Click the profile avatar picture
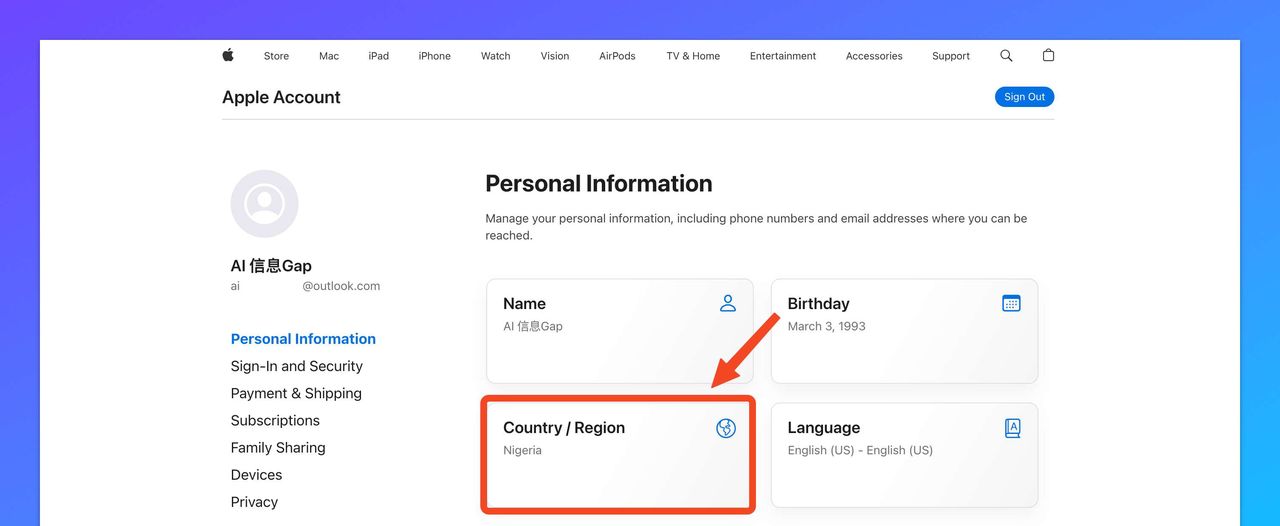 pyautogui.click(x=264, y=204)
